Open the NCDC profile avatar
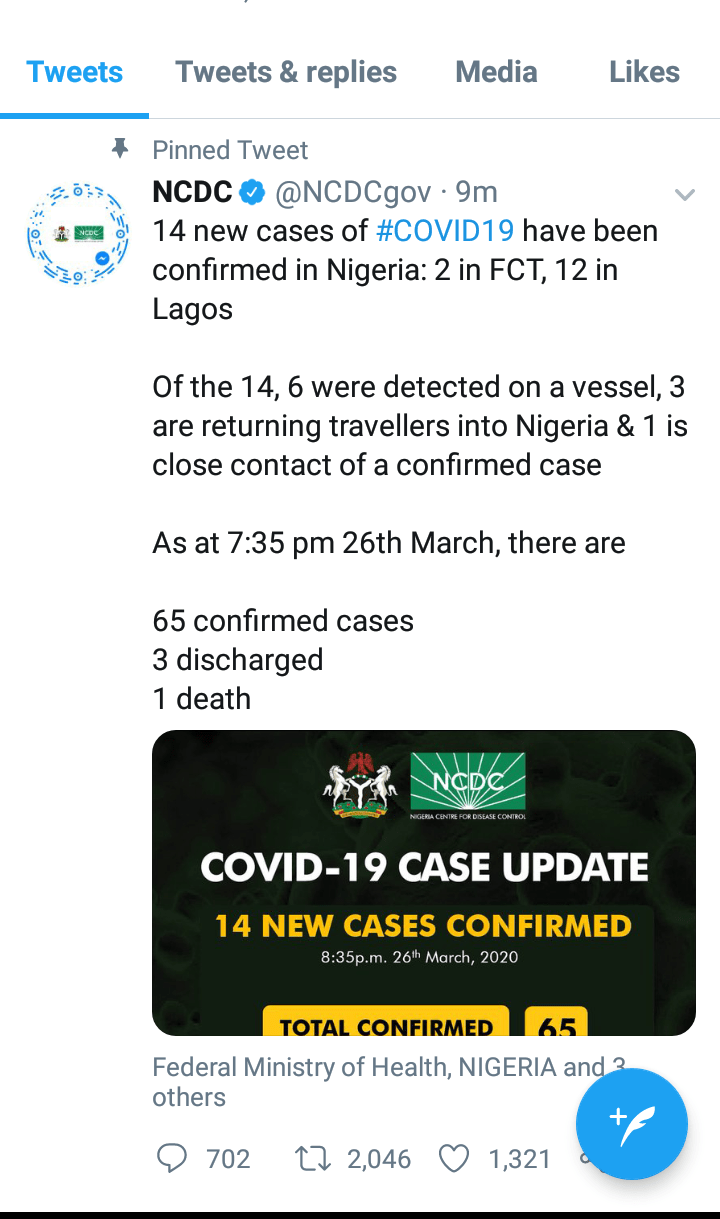Viewport: 720px width, 1219px height. point(77,232)
